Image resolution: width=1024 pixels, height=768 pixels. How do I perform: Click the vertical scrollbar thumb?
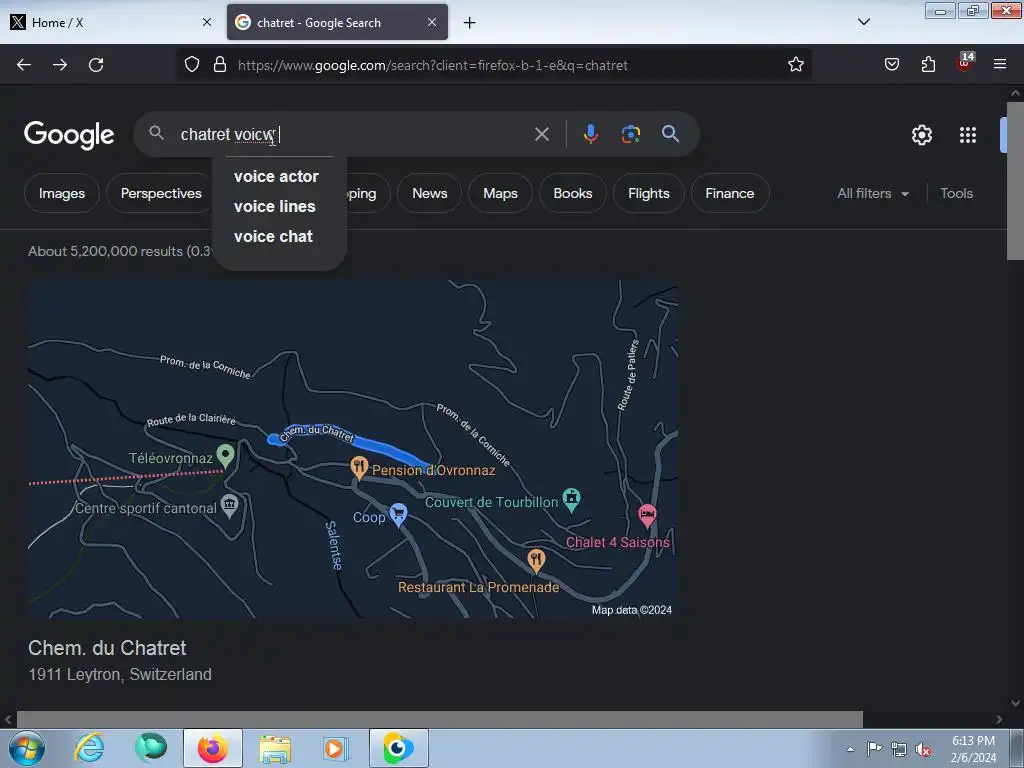pyautogui.click(x=1015, y=181)
